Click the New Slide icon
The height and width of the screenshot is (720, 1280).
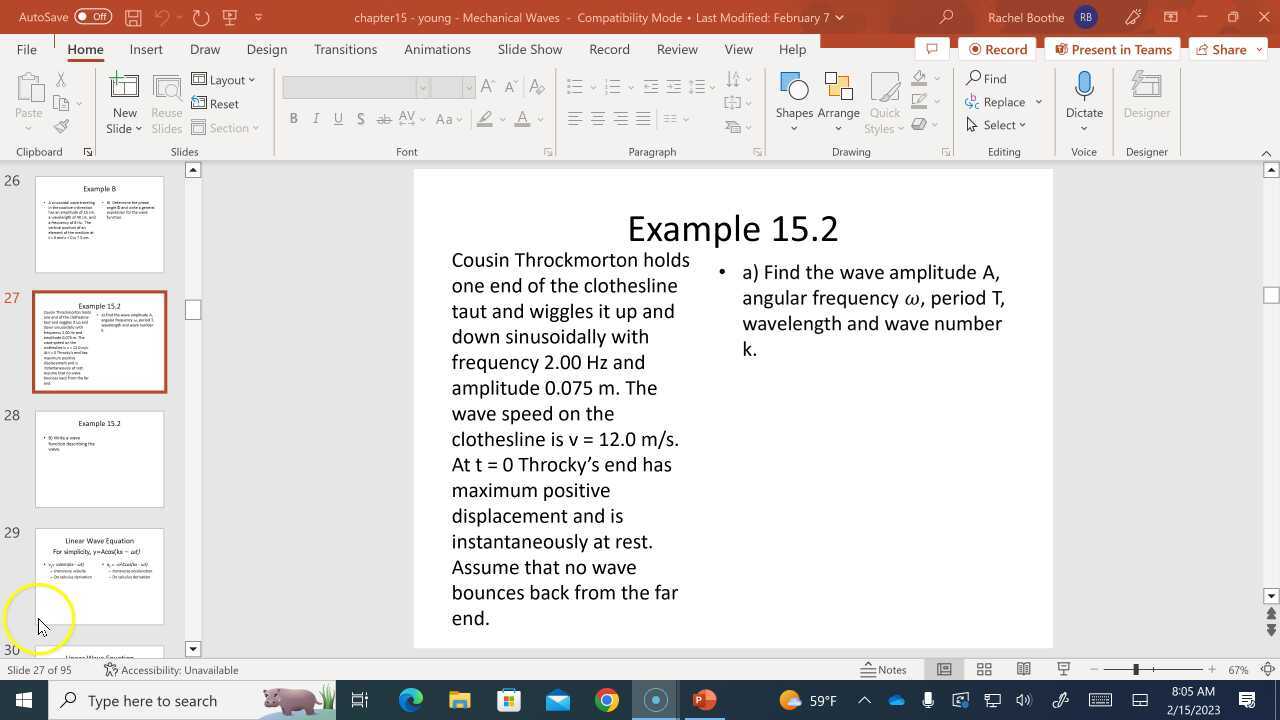pyautogui.click(x=125, y=88)
